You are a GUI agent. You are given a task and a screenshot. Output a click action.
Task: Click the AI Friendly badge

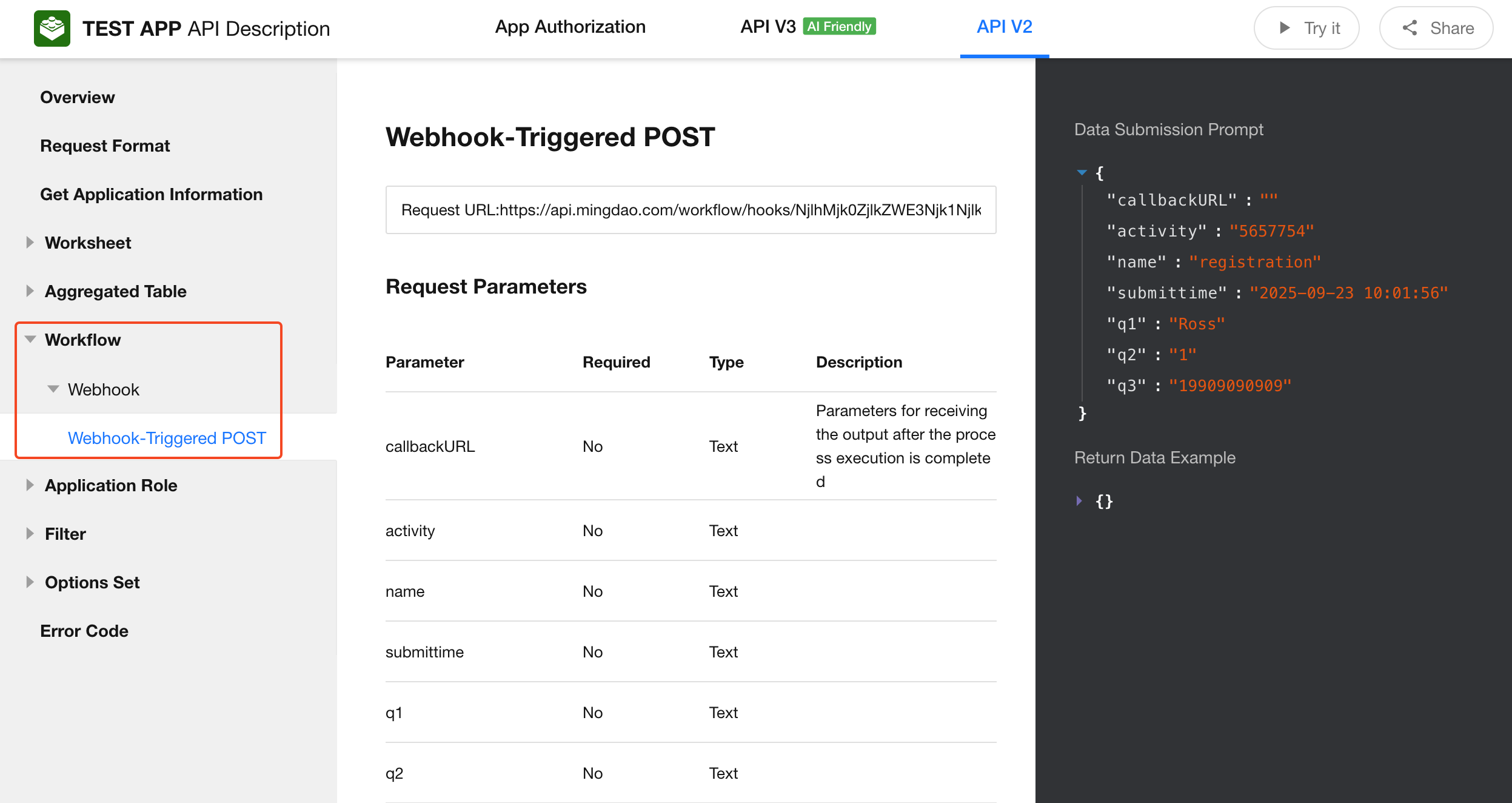pos(839,27)
